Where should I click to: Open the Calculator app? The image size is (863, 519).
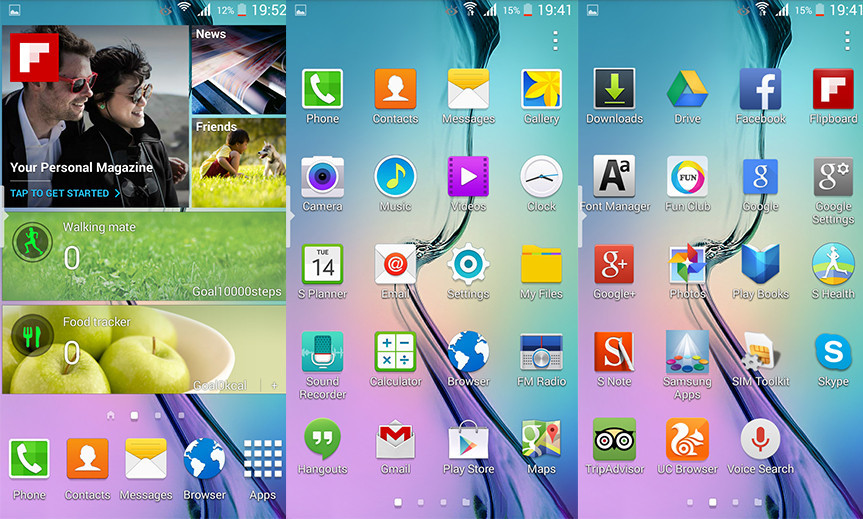pos(395,352)
